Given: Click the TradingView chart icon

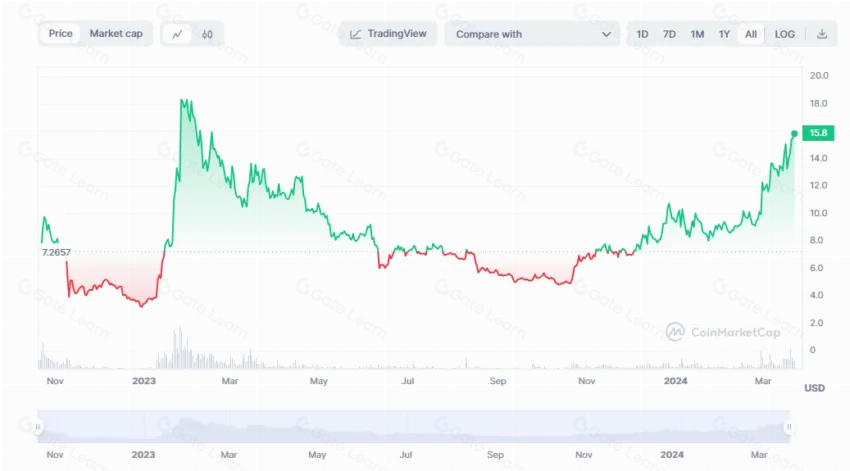Looking at the screenshot, I should [355, 34].
